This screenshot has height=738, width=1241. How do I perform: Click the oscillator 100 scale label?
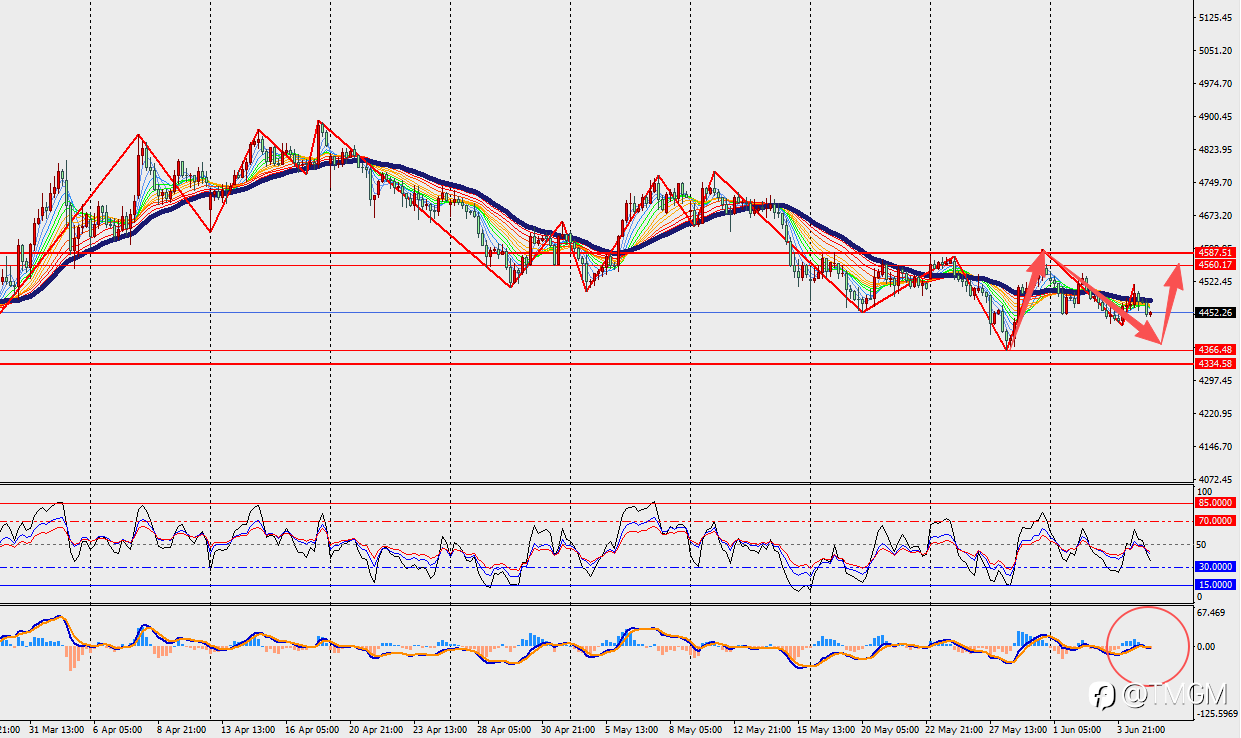click(x=1205, y=492)
